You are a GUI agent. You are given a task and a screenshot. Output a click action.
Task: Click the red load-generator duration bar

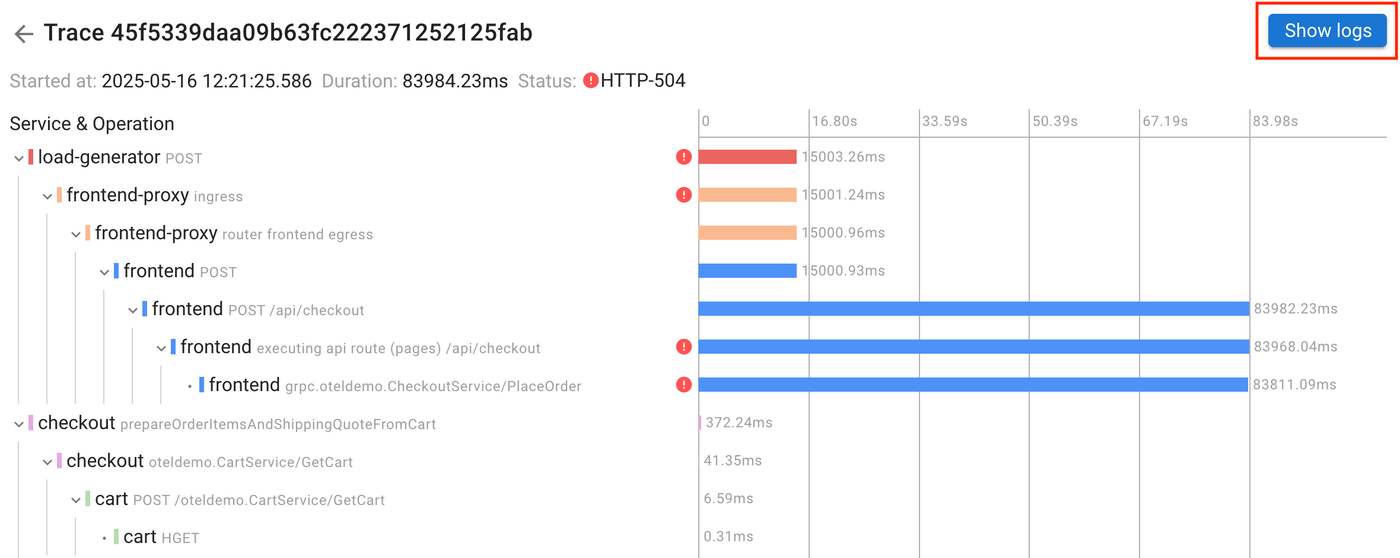[x=747, y=157]
